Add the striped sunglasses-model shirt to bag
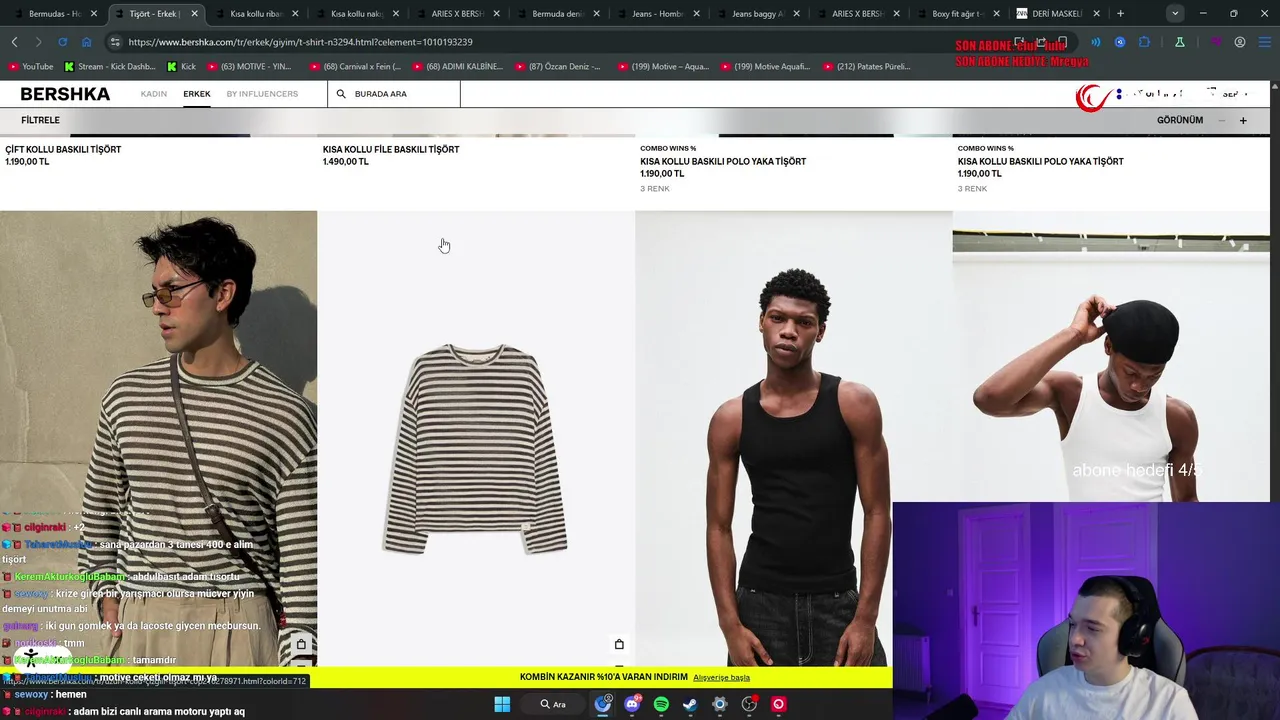 301,644
